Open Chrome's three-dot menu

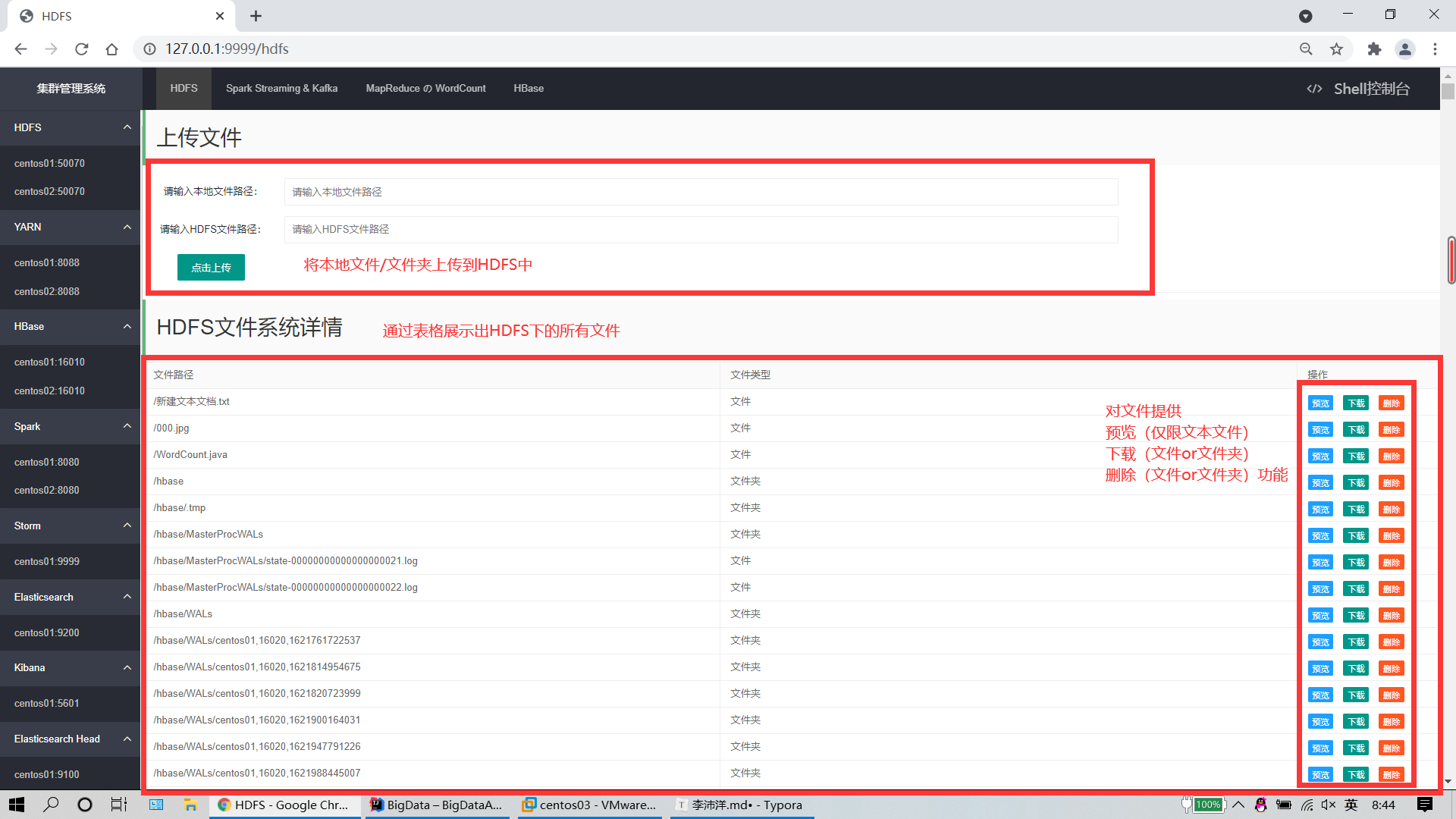point(1435,49)
